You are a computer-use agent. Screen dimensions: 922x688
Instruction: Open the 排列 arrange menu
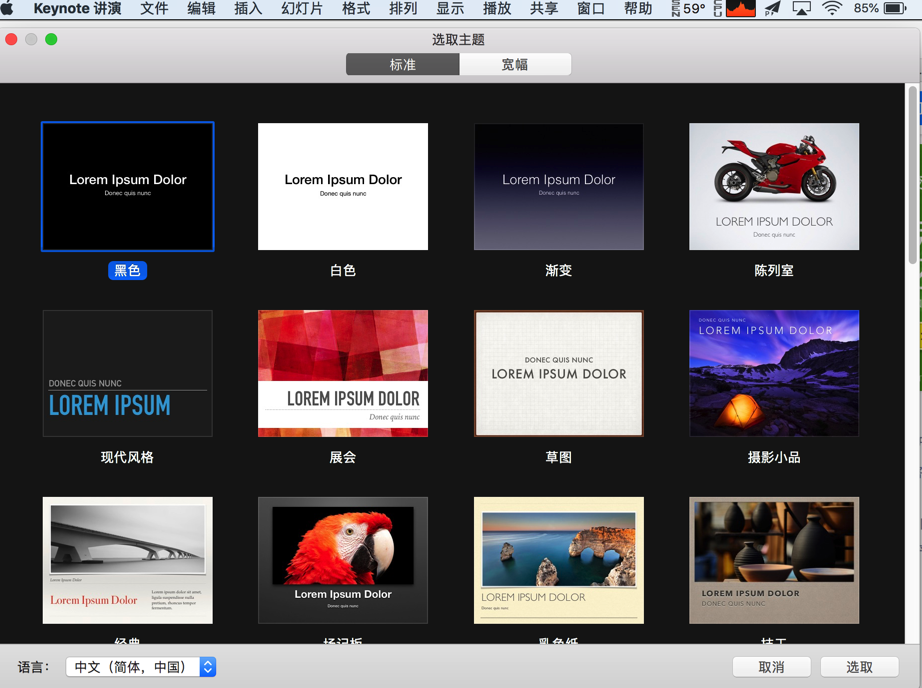[403, 8]
